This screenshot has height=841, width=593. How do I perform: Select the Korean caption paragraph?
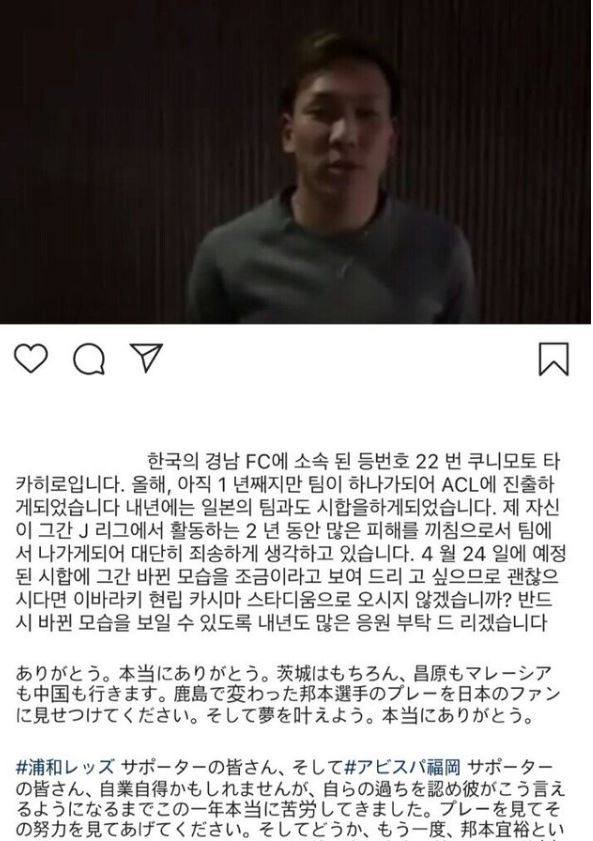[290, 542]
